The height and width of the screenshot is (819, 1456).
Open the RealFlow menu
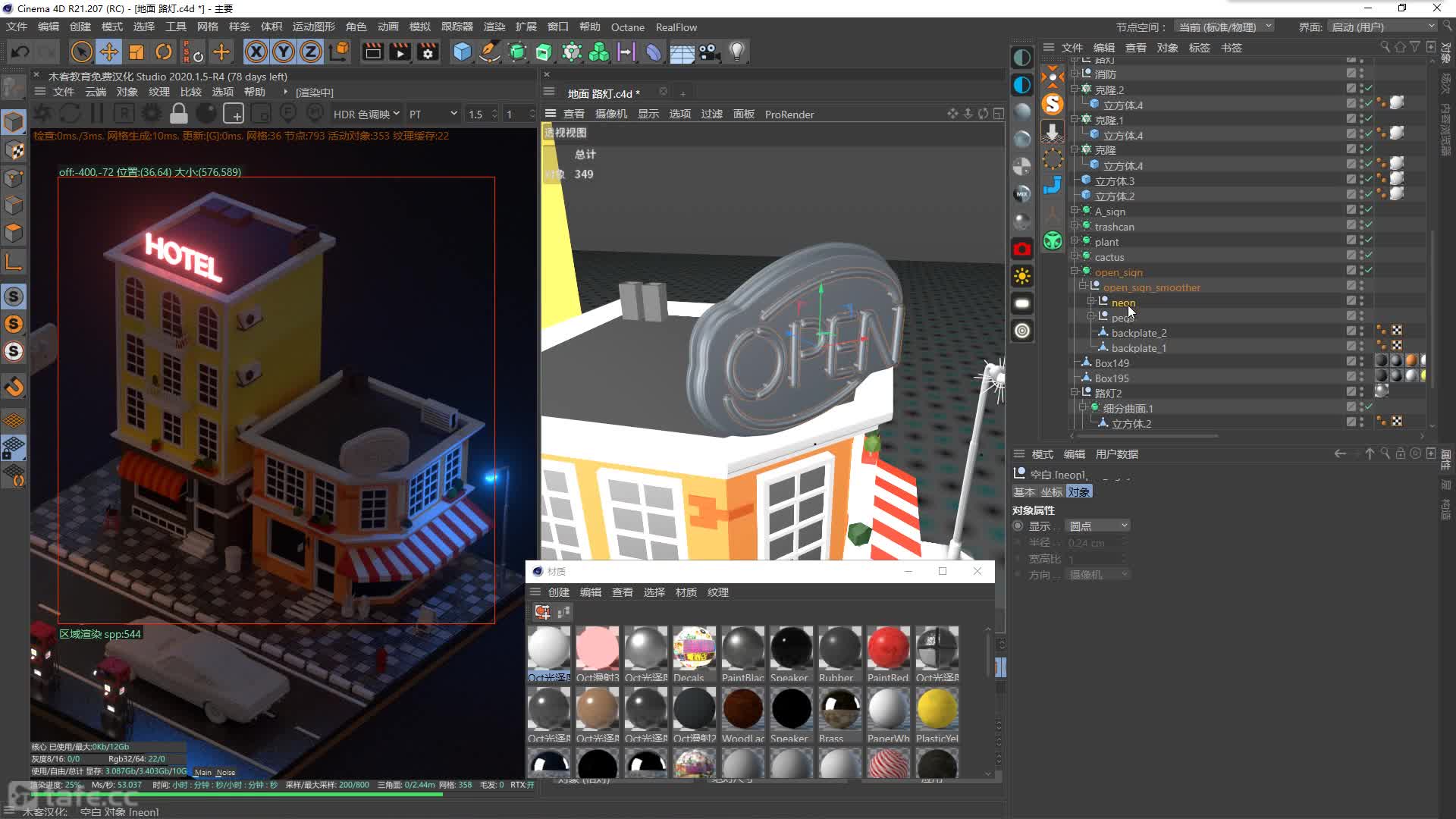coord(676,27)
